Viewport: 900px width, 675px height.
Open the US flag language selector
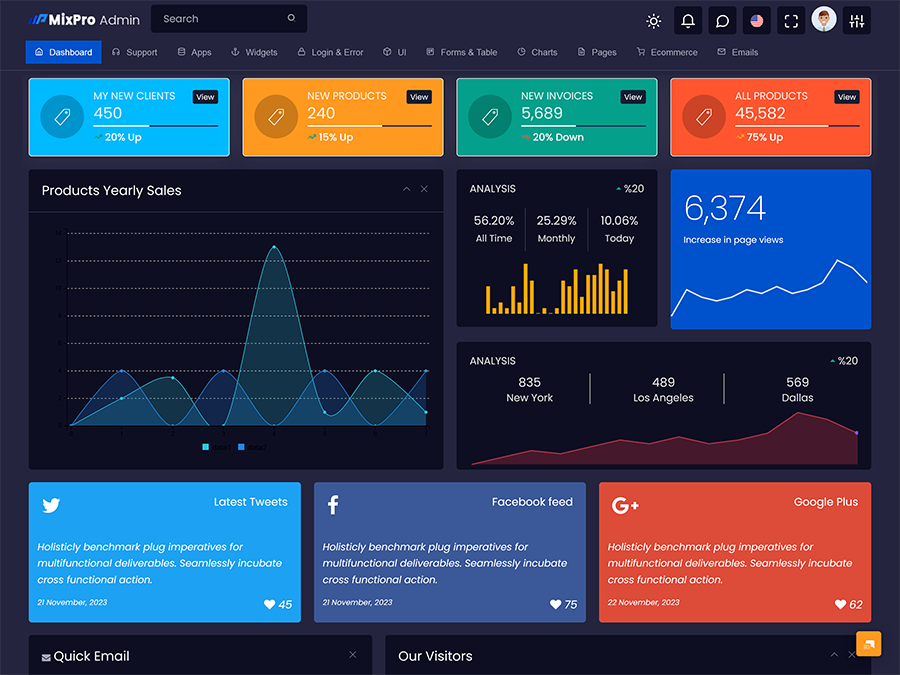point(757,21)
